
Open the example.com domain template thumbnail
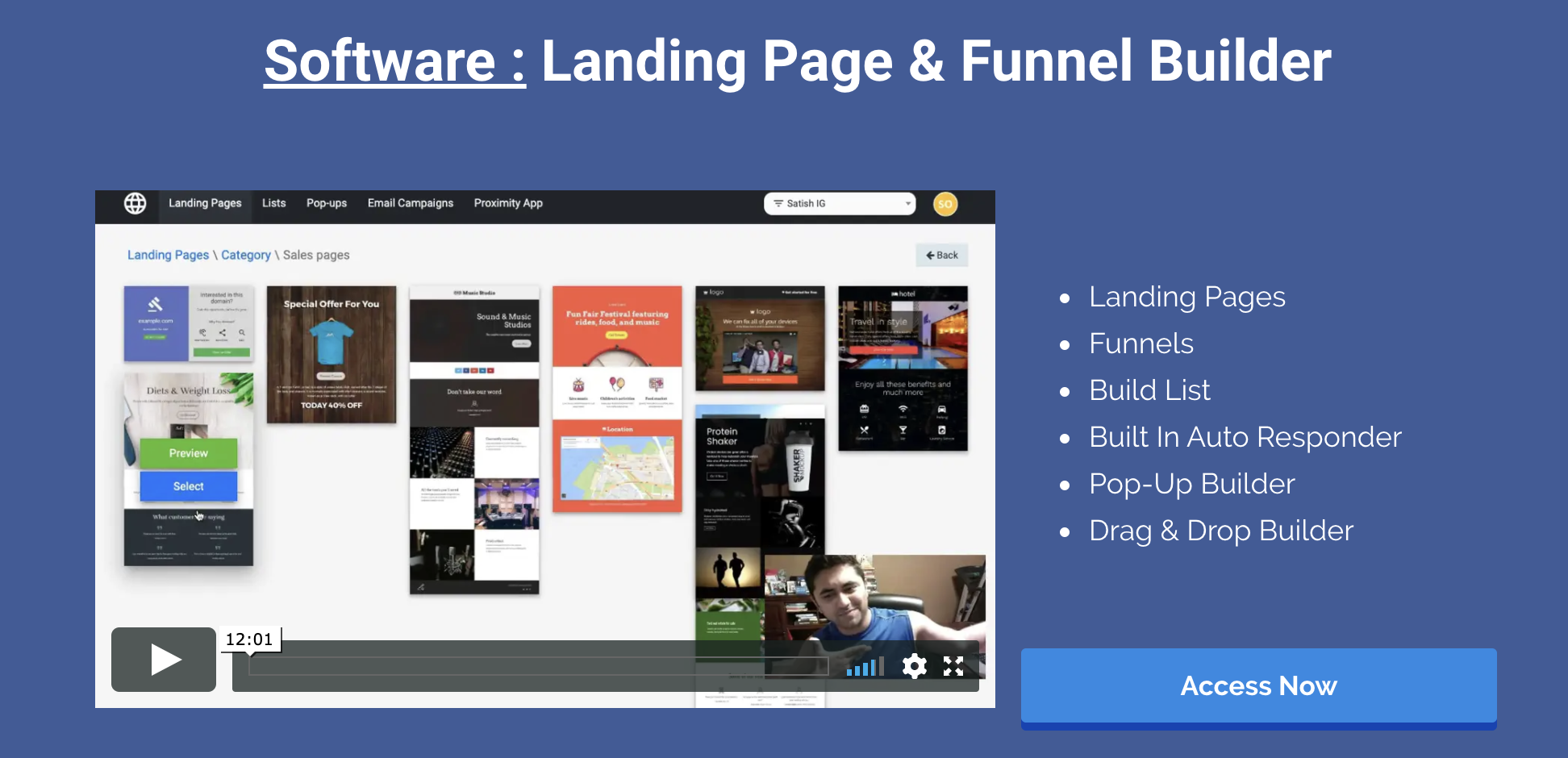pos(188,323)
